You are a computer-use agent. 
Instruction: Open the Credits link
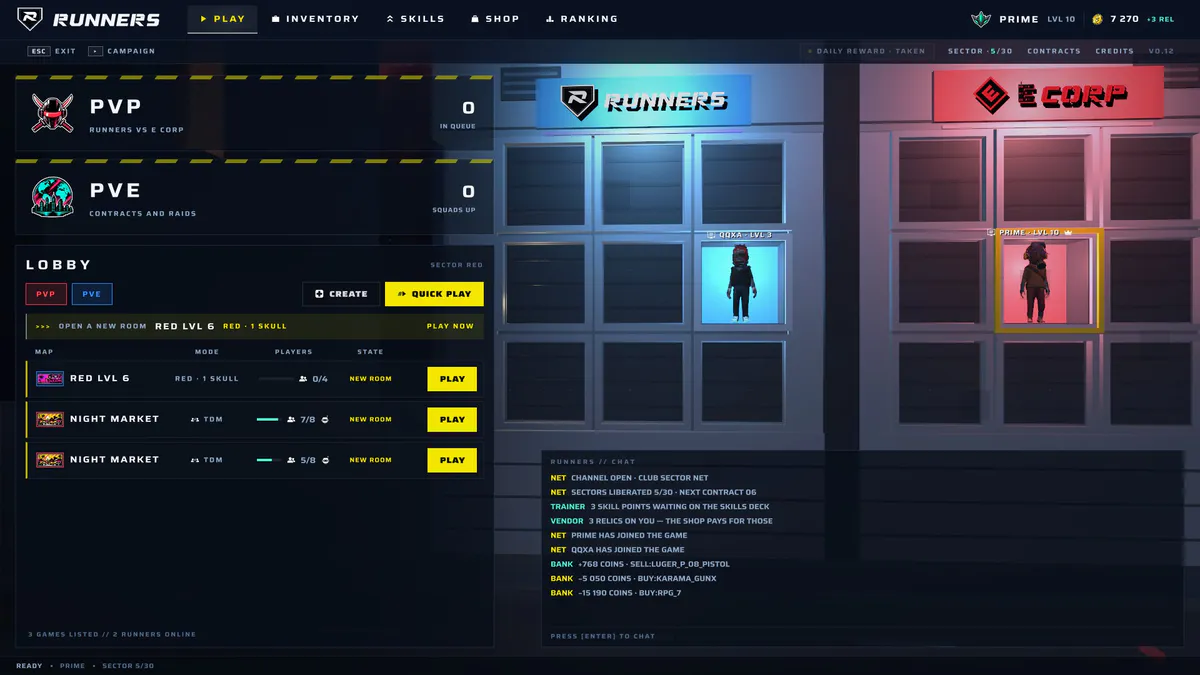click(x=1114, y=51)
